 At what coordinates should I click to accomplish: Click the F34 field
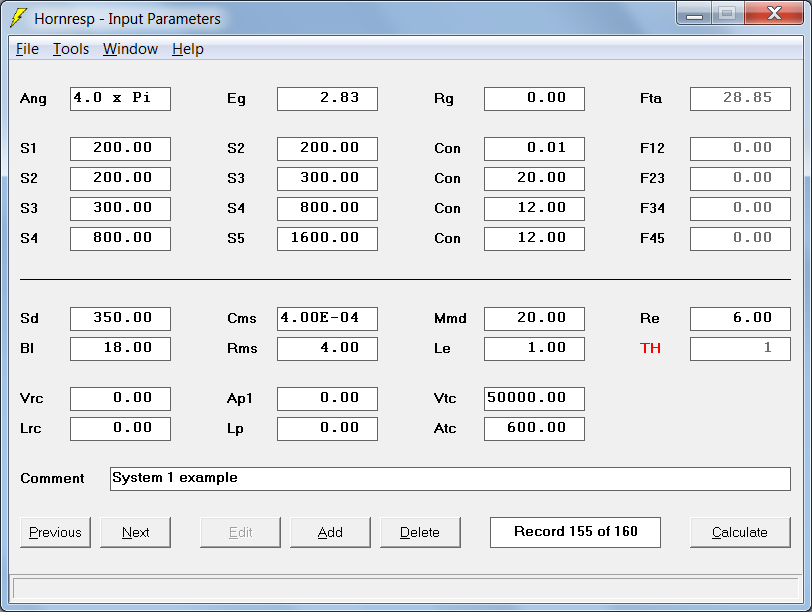(741, 209)
